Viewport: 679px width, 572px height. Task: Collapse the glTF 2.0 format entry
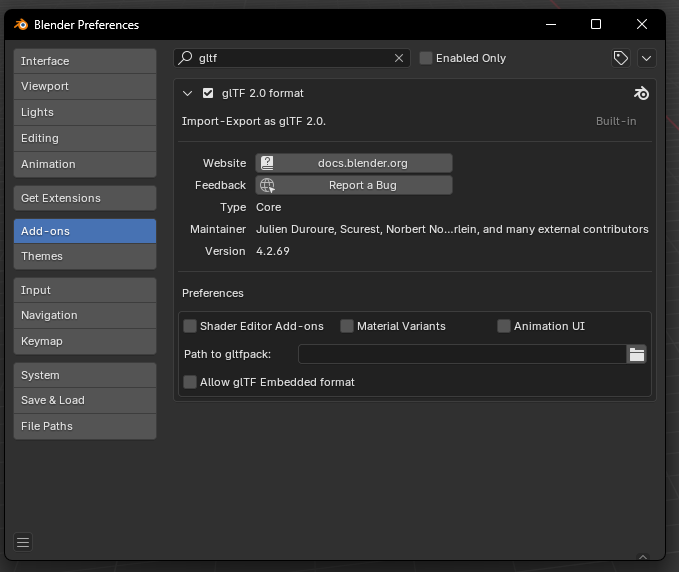click(187, 93)
